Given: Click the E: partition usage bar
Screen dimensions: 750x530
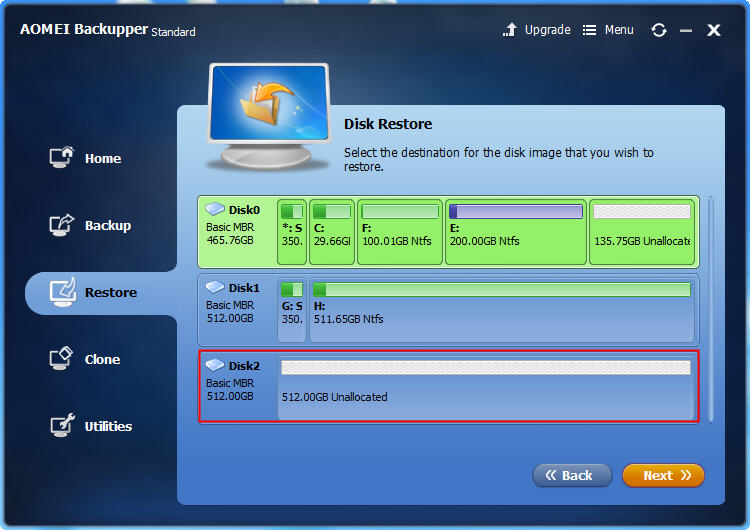Looking at the screenshot, I should (516, 211).
